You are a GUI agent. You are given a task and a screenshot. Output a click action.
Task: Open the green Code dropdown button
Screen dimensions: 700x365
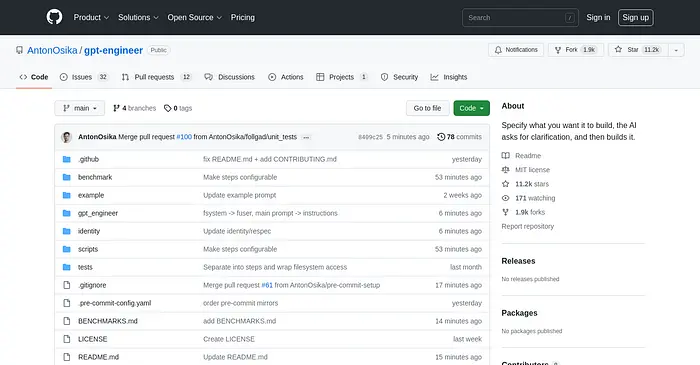point(471,108)
